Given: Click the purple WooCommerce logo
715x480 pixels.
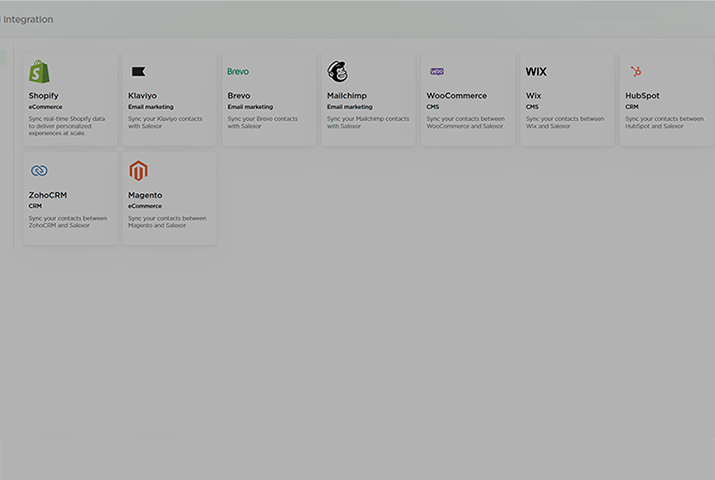Looking at the screenshot, I should click(437, 72).
